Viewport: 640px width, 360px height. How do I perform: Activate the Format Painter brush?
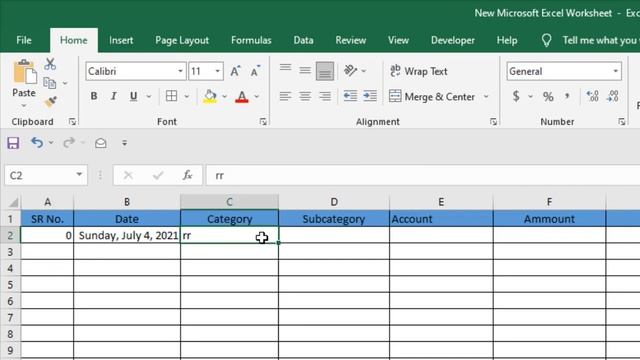50,102
